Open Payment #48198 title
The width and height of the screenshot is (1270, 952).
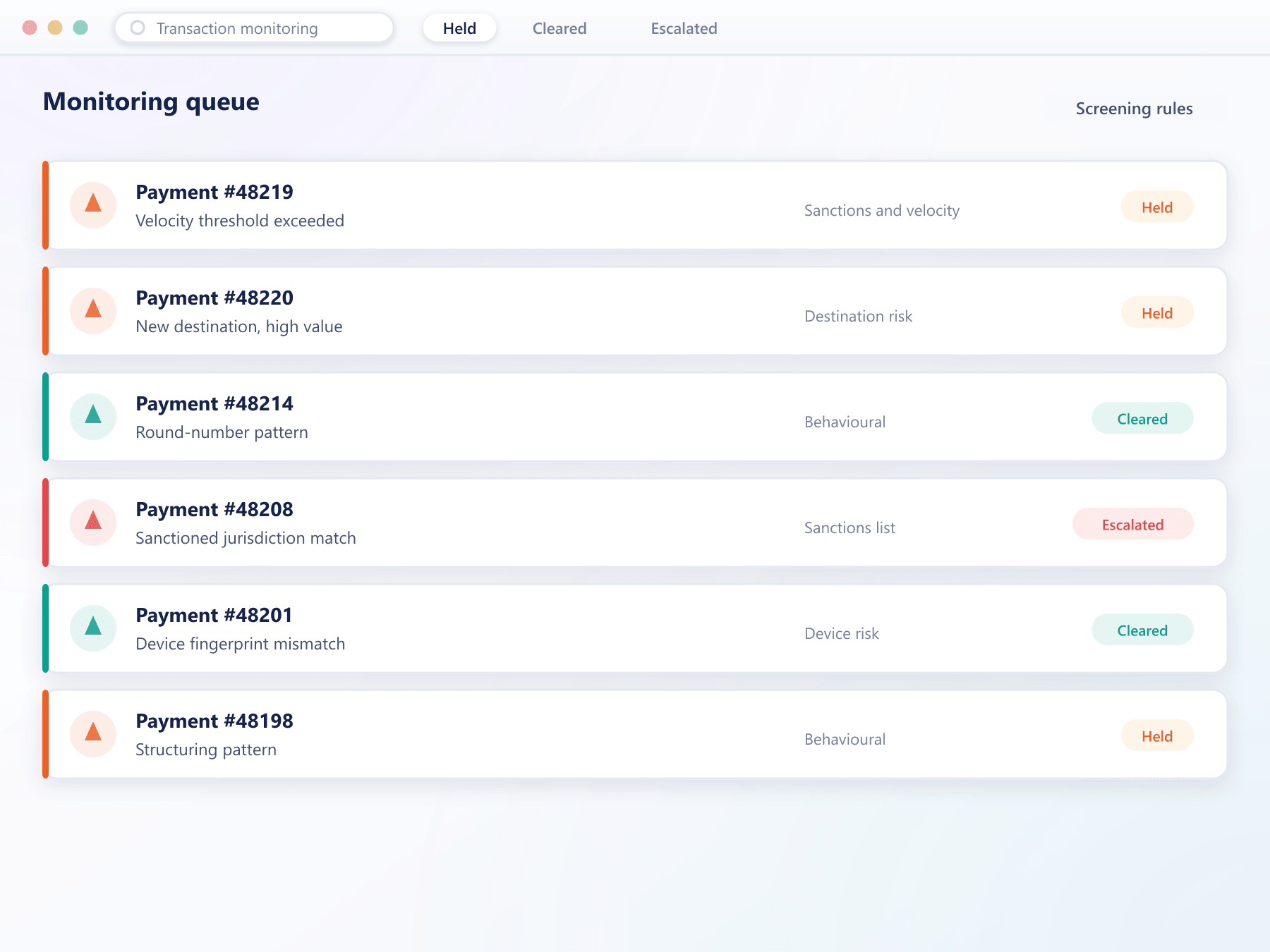214,721
